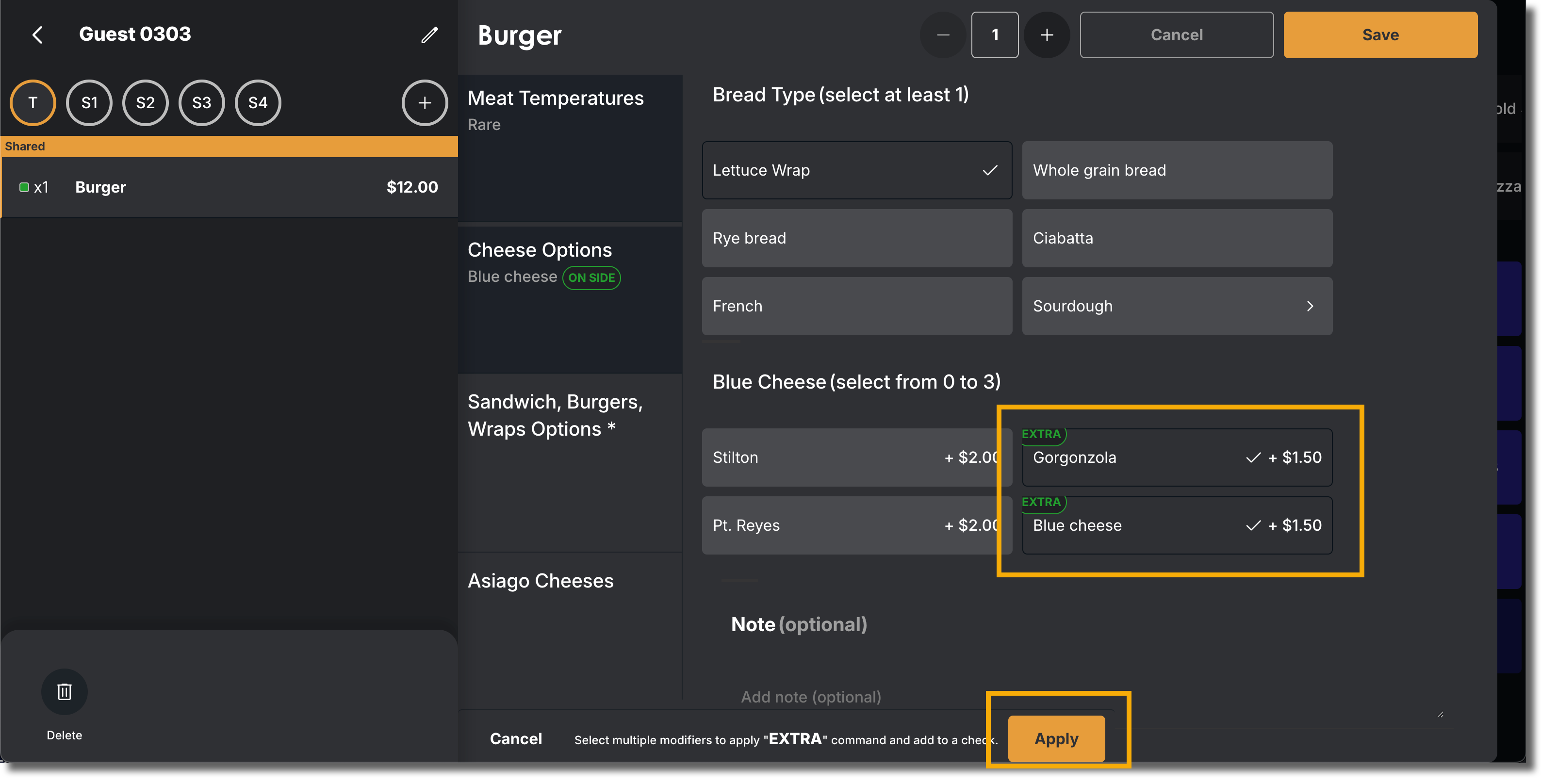Click the trash Delete icon
Screen dimensions: 1541x784
point(64,692)
